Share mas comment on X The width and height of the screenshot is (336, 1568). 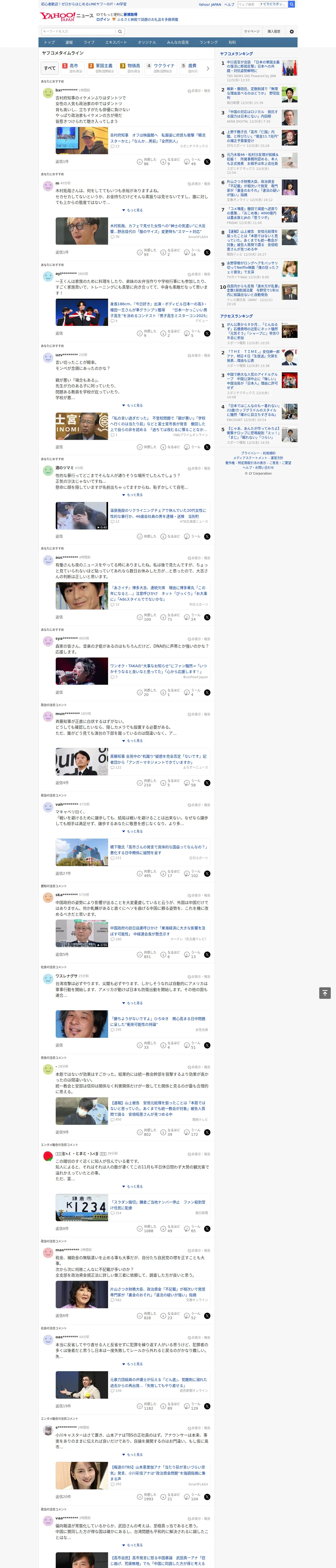tap(207, 1315)
